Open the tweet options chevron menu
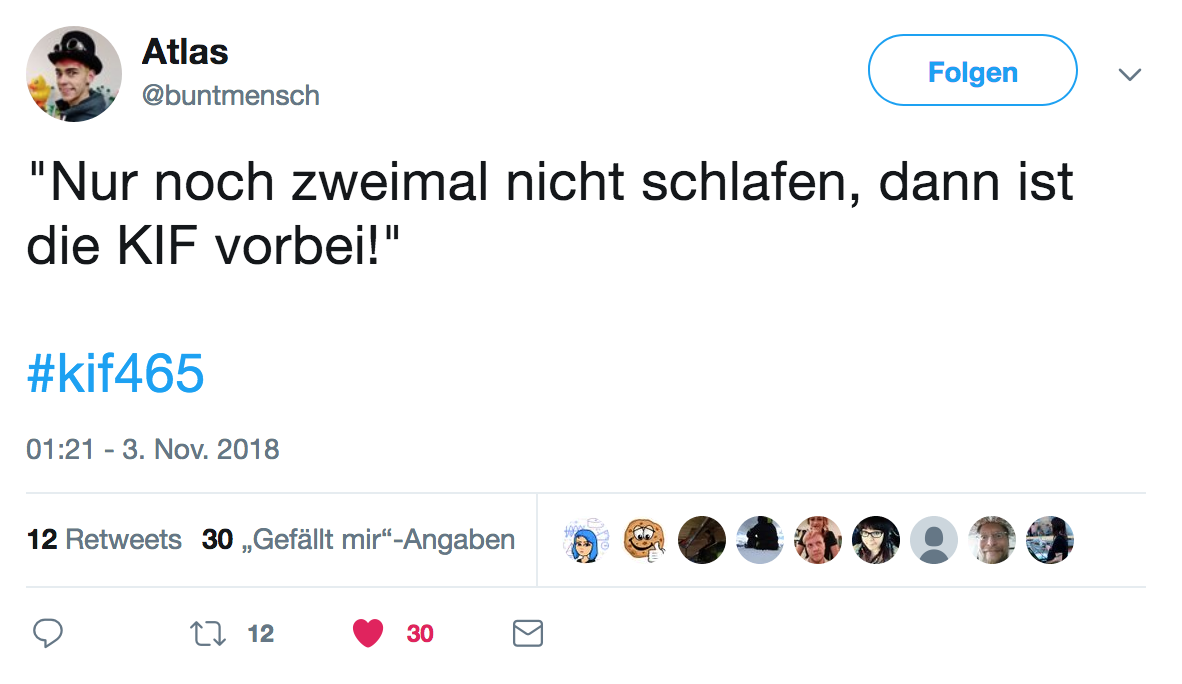The height and width of the screenshot is (684, 1182). 1130,75
